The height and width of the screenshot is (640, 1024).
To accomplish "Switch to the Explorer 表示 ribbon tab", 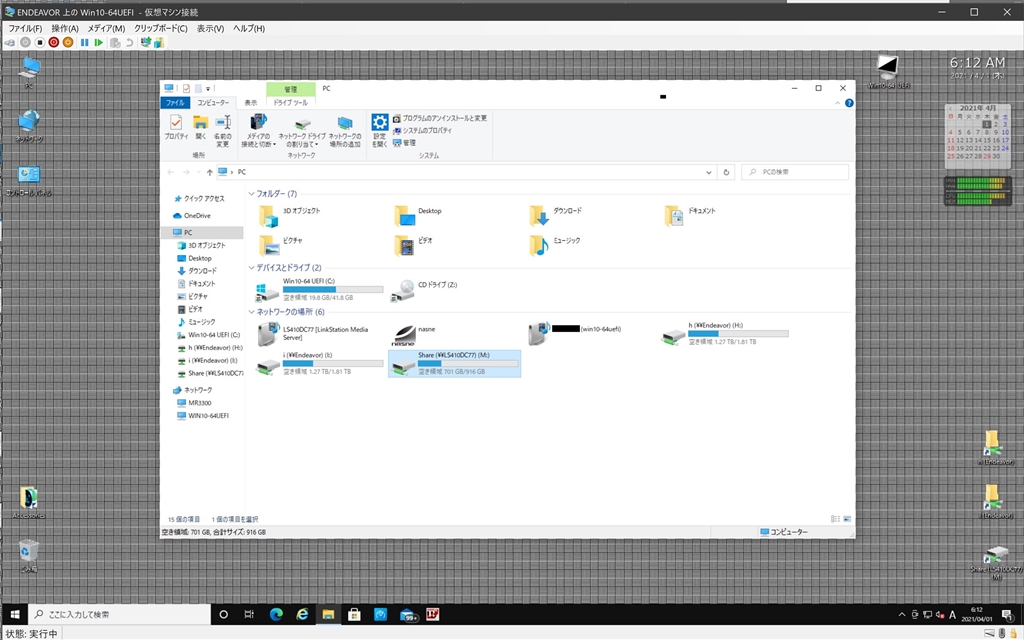I will coord(251,103).
